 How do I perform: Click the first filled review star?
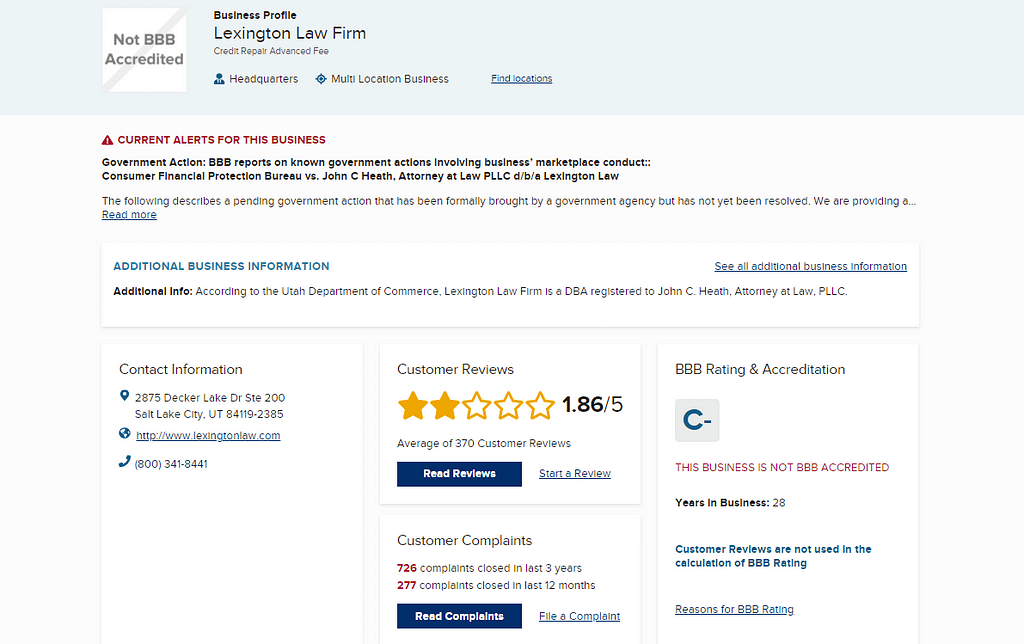(412, 405)
